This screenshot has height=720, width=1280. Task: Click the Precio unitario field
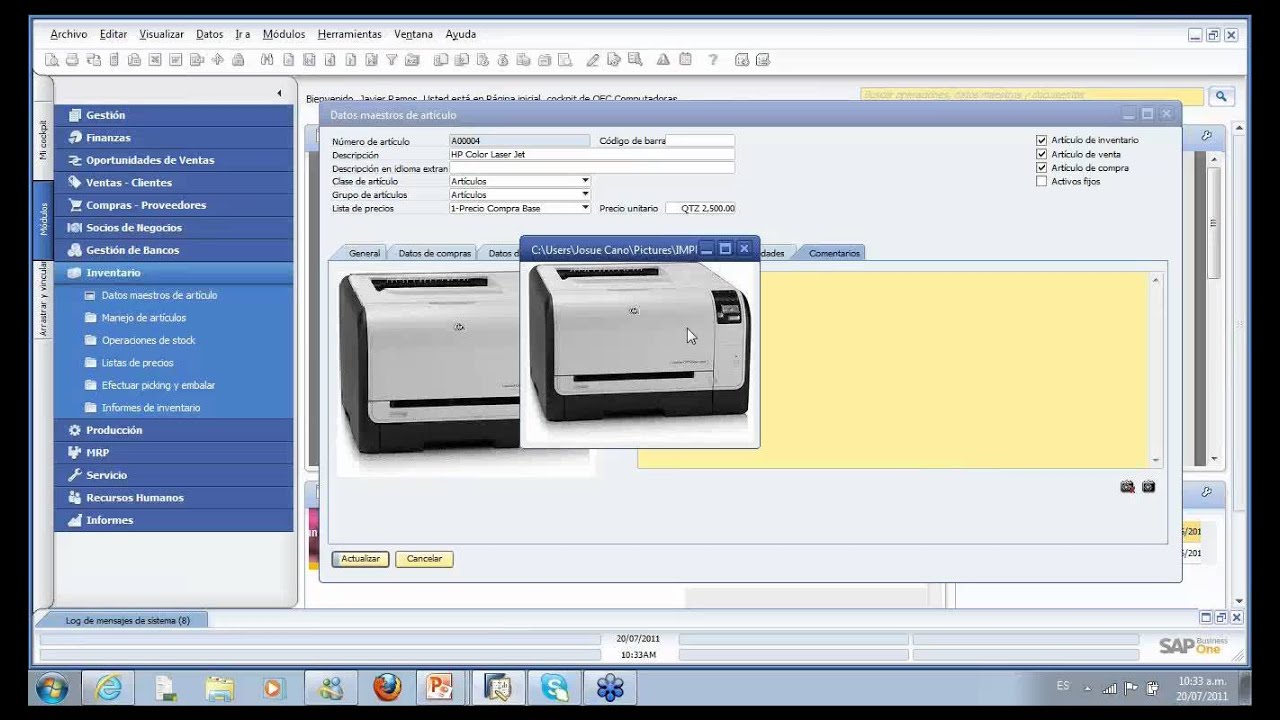pyautogui.click(x=700, y=208)
